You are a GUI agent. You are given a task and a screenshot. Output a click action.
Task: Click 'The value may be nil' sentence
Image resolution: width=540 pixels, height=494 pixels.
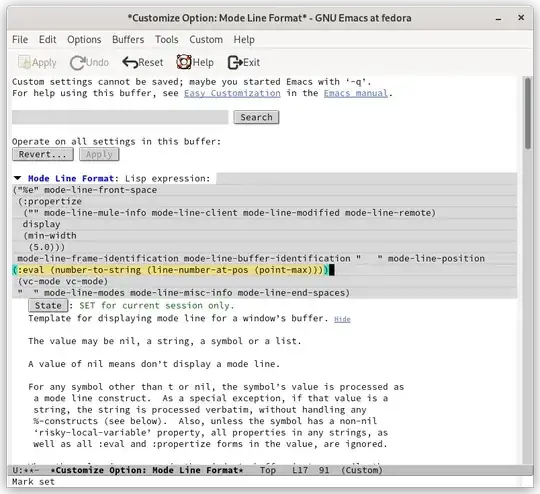tap(165, 341)
